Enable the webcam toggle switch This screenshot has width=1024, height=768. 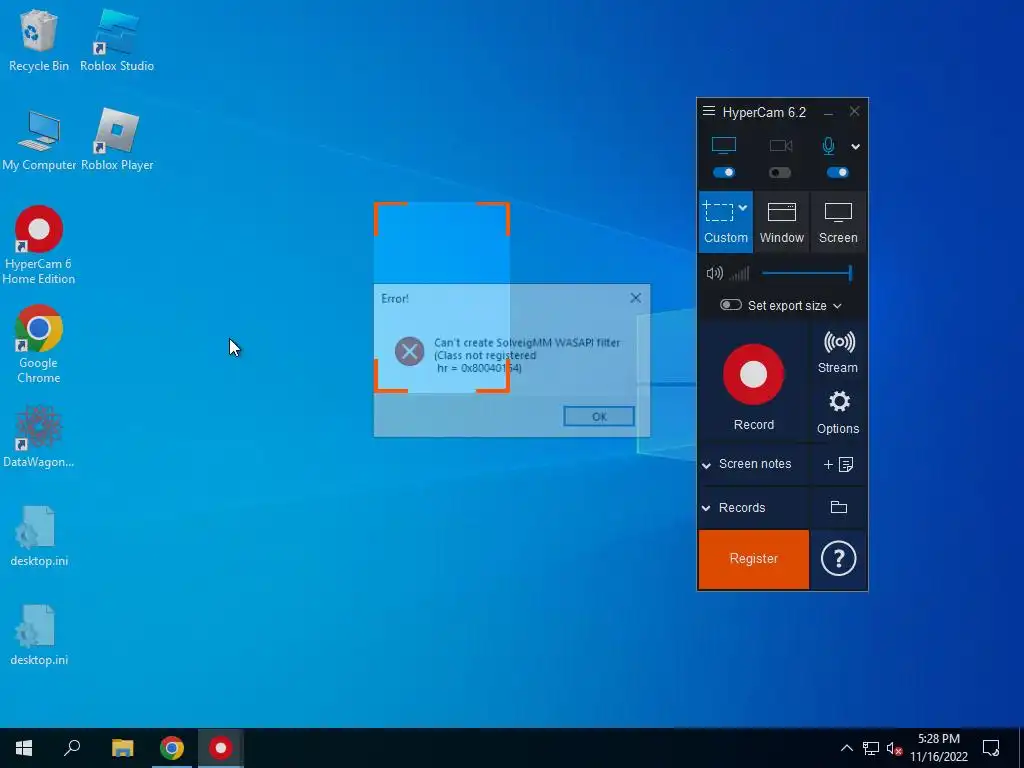click(780, 172)
